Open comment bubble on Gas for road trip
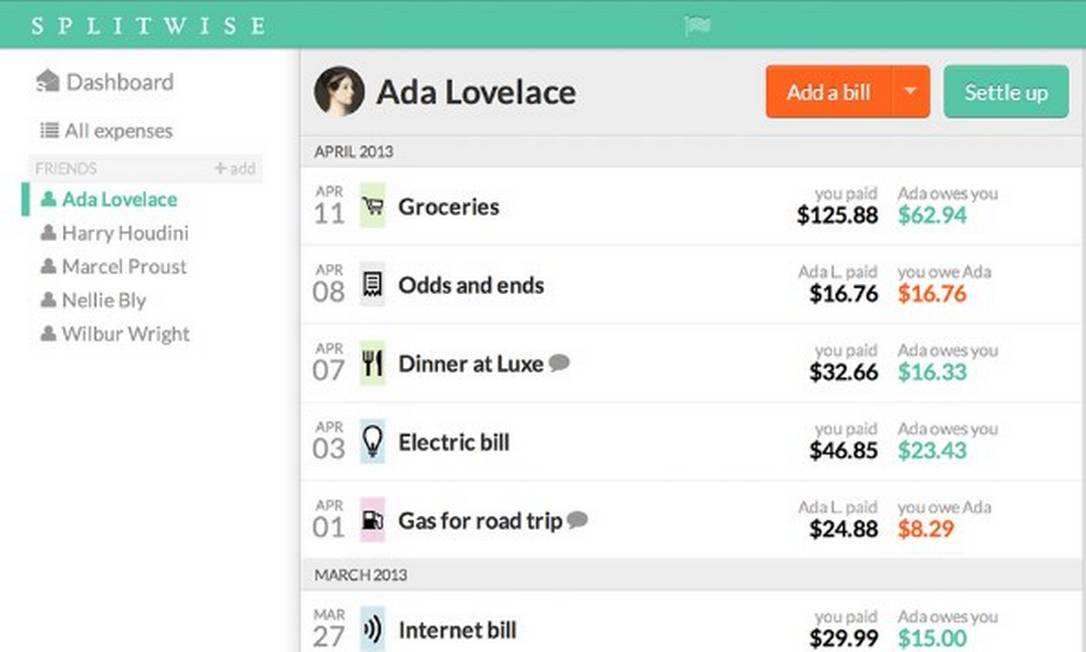Screen dimensions: 1086x652 pyautogui.click(x=577, y=520)
